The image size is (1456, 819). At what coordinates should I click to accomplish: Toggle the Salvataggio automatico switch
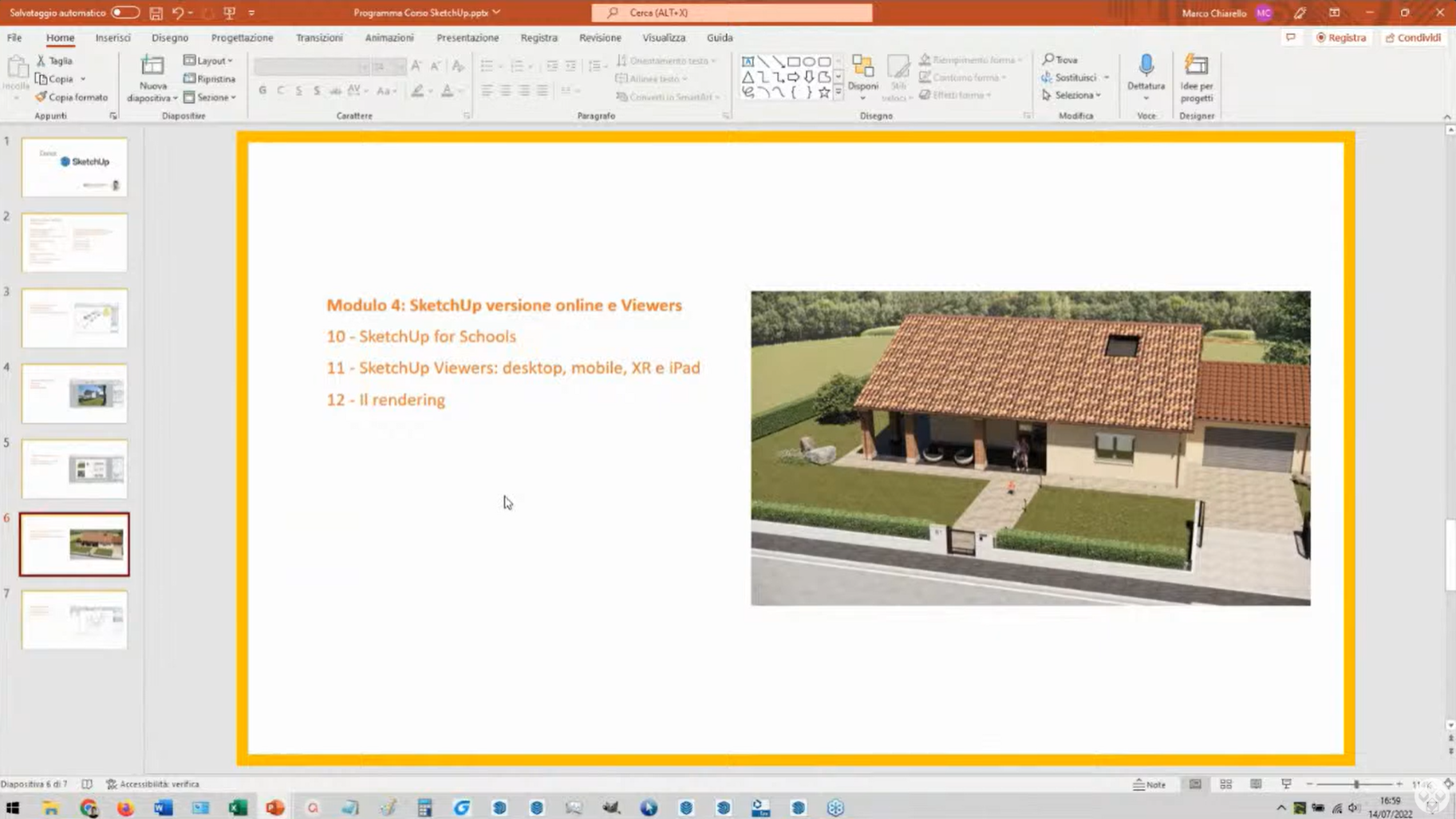124,13
